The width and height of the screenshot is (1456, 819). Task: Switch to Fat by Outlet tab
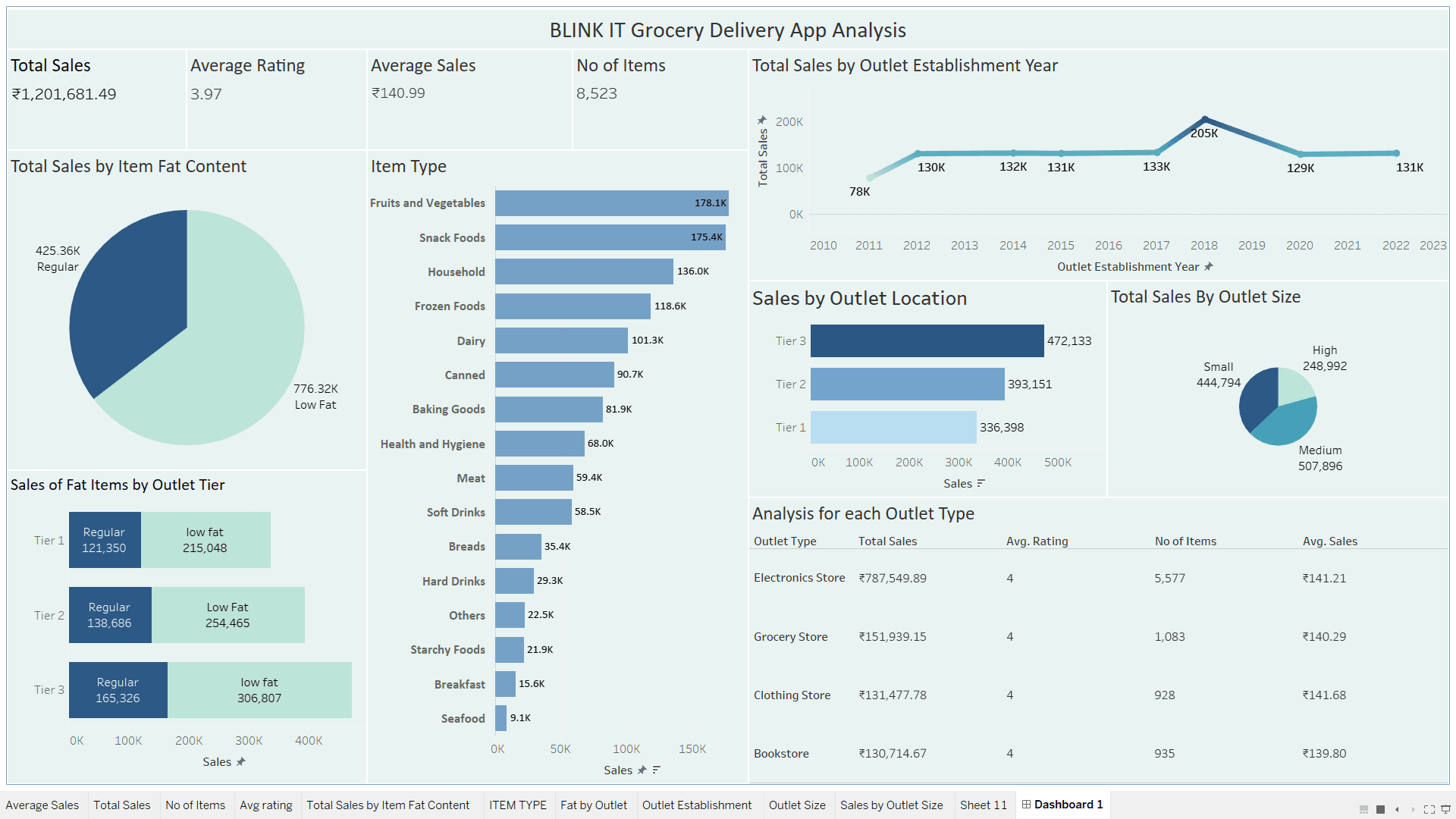[594, 805]
